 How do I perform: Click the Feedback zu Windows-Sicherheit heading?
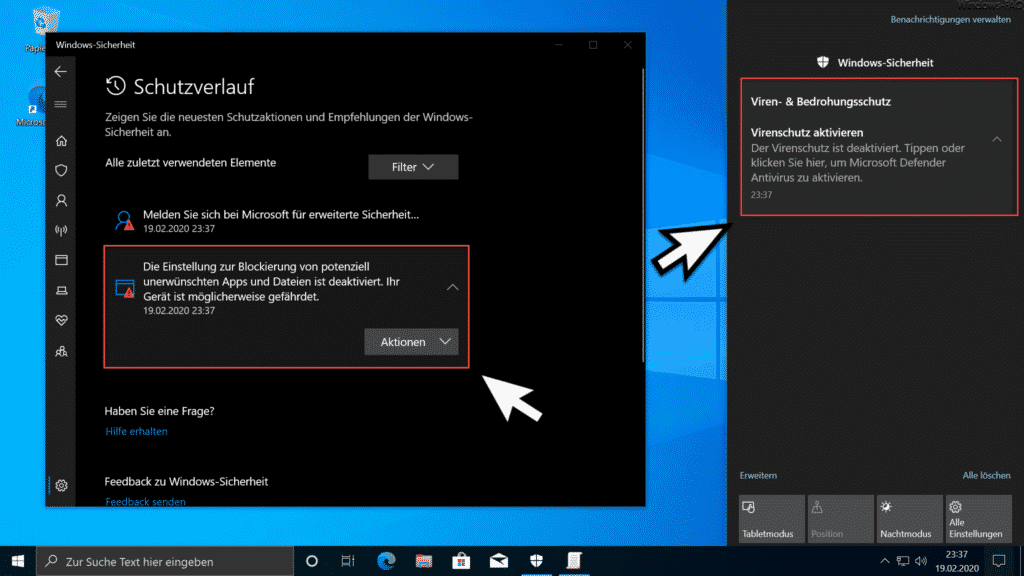(x=186, y=481)
